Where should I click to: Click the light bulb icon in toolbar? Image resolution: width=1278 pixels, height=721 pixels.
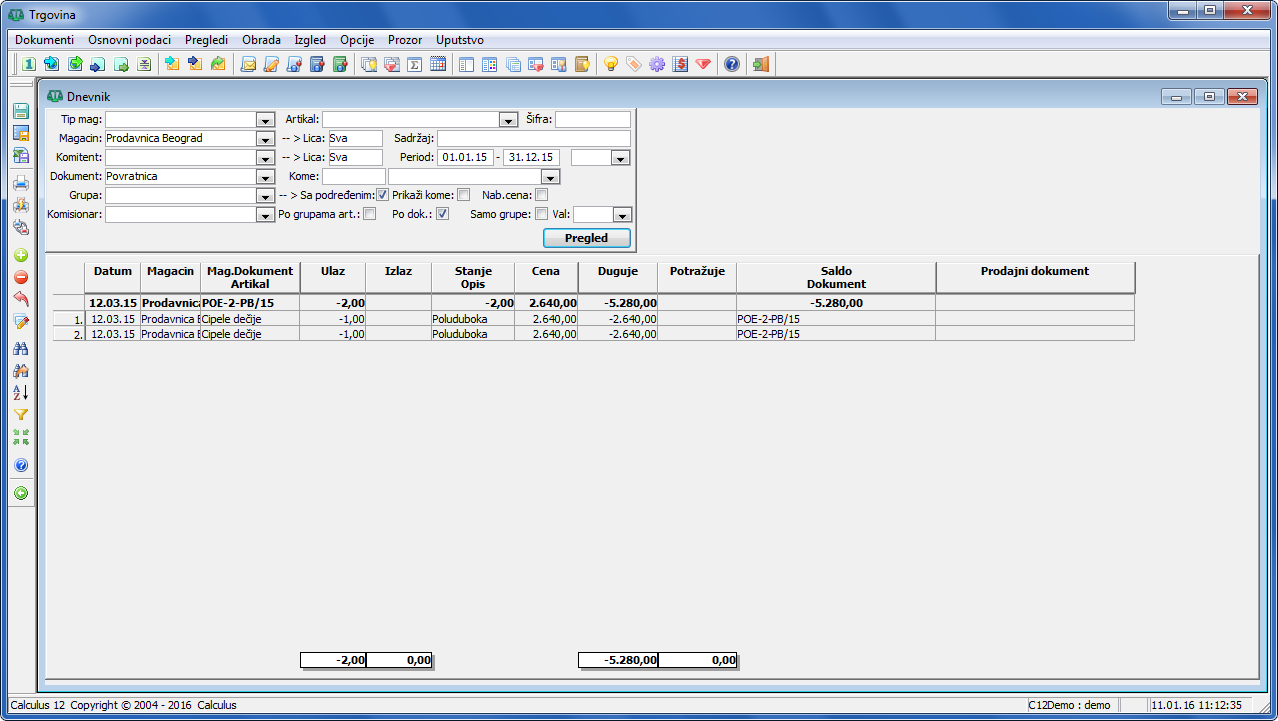[x=611, y=64]
